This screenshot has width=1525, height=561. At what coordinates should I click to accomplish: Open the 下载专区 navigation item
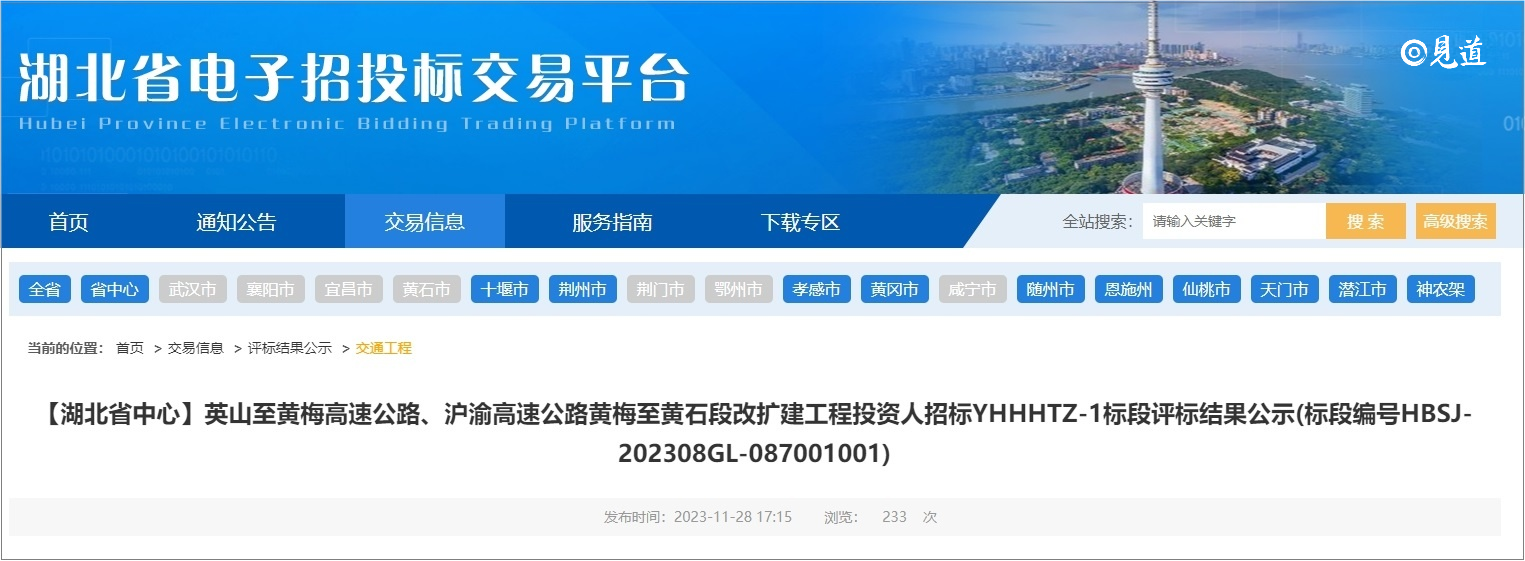pyautogui.click(x=800, y=222)
